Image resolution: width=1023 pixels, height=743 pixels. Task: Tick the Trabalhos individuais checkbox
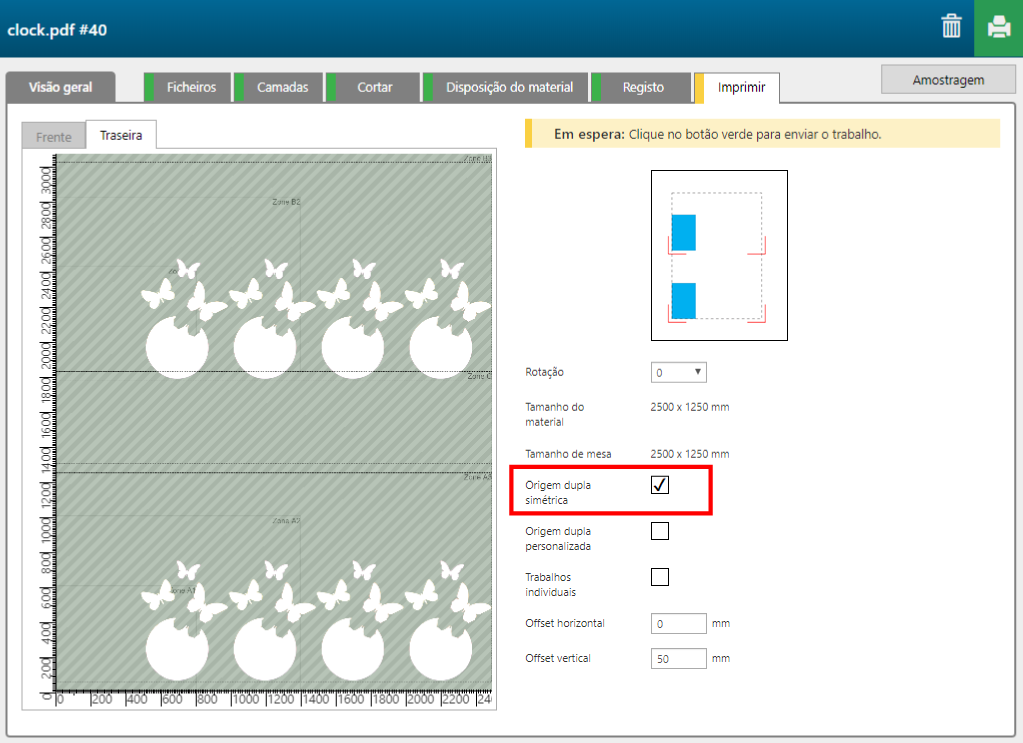coord(660,577)
